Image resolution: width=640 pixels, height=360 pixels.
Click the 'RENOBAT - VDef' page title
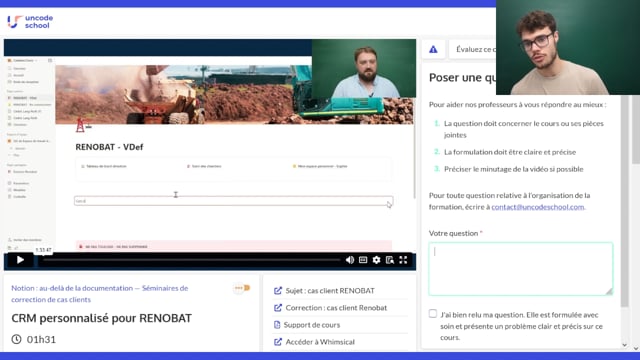tap(109, 147)
